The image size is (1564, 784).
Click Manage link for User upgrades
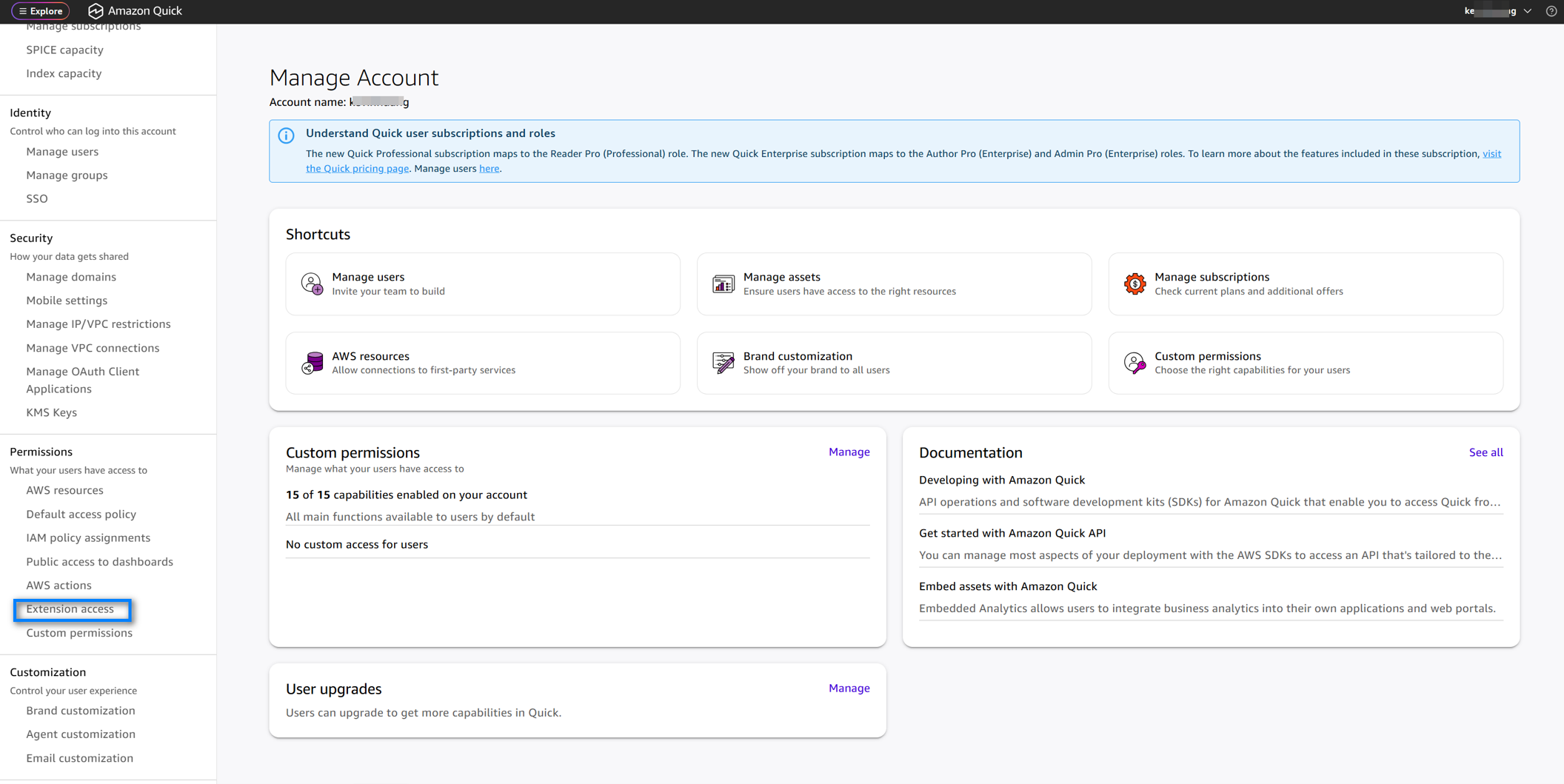coord(849,688)
